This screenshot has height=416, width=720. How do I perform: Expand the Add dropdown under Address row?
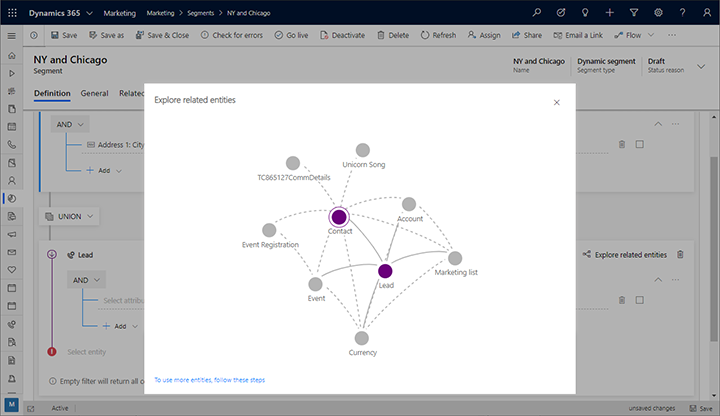(x=119, y=171)
